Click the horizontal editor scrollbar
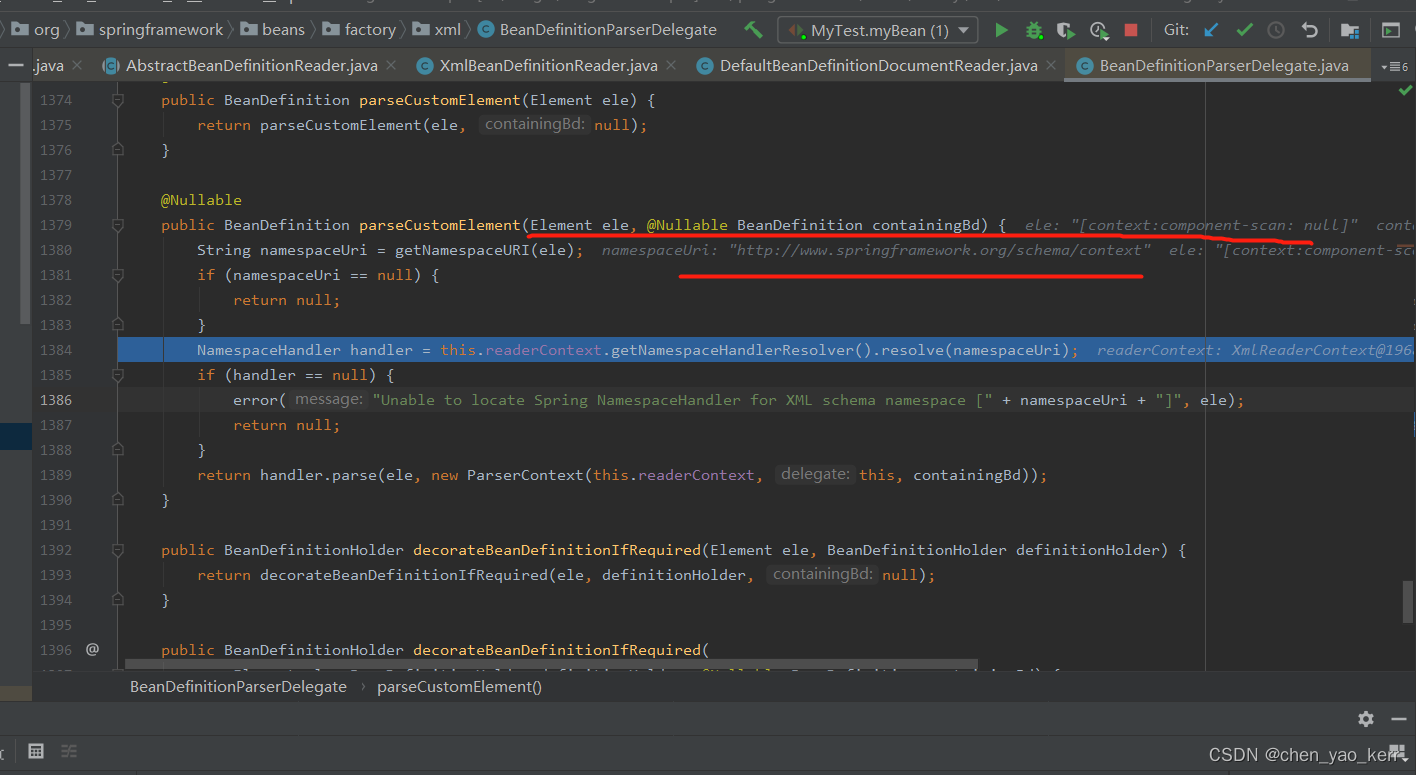The image size is (1416, 775). (x=550, y=665)
